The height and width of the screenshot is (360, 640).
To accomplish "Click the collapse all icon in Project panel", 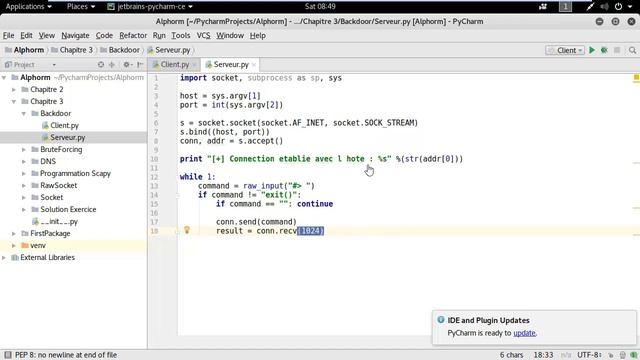I will (112, 64).
